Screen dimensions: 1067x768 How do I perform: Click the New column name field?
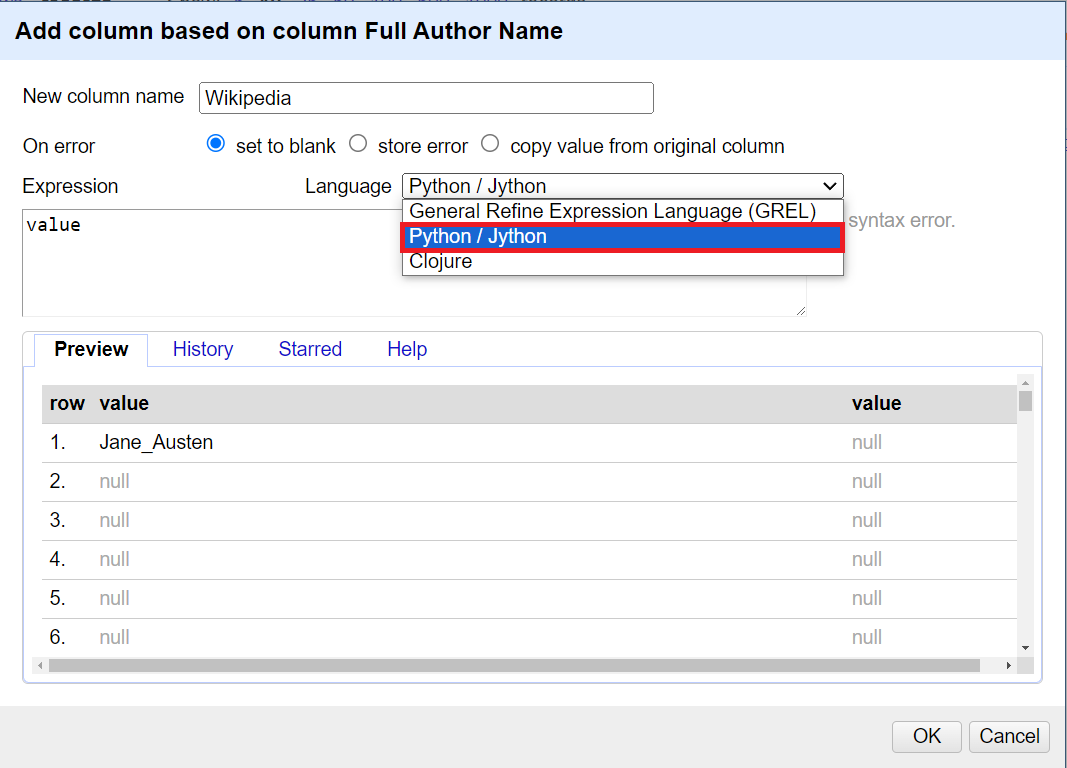tap(426, 98)
